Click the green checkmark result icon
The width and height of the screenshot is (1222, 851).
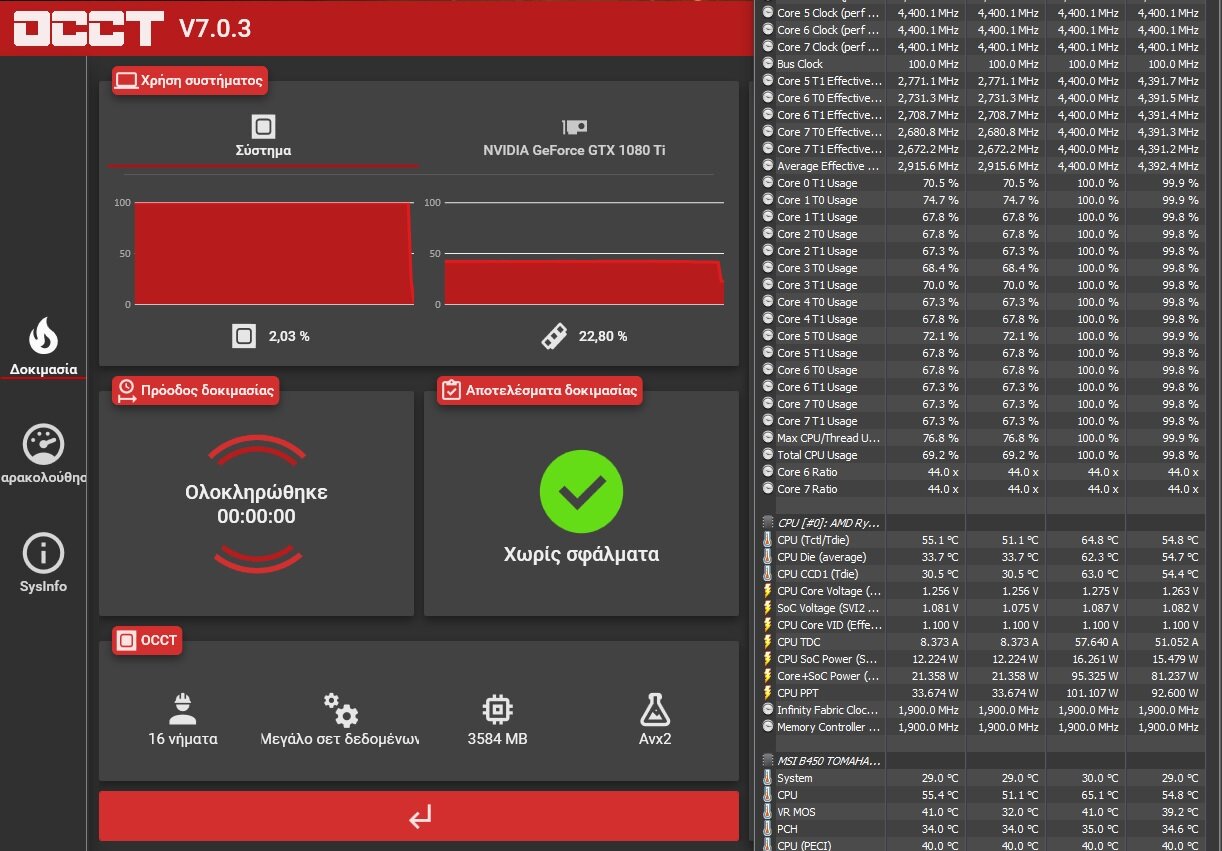(x=581, y=491)
